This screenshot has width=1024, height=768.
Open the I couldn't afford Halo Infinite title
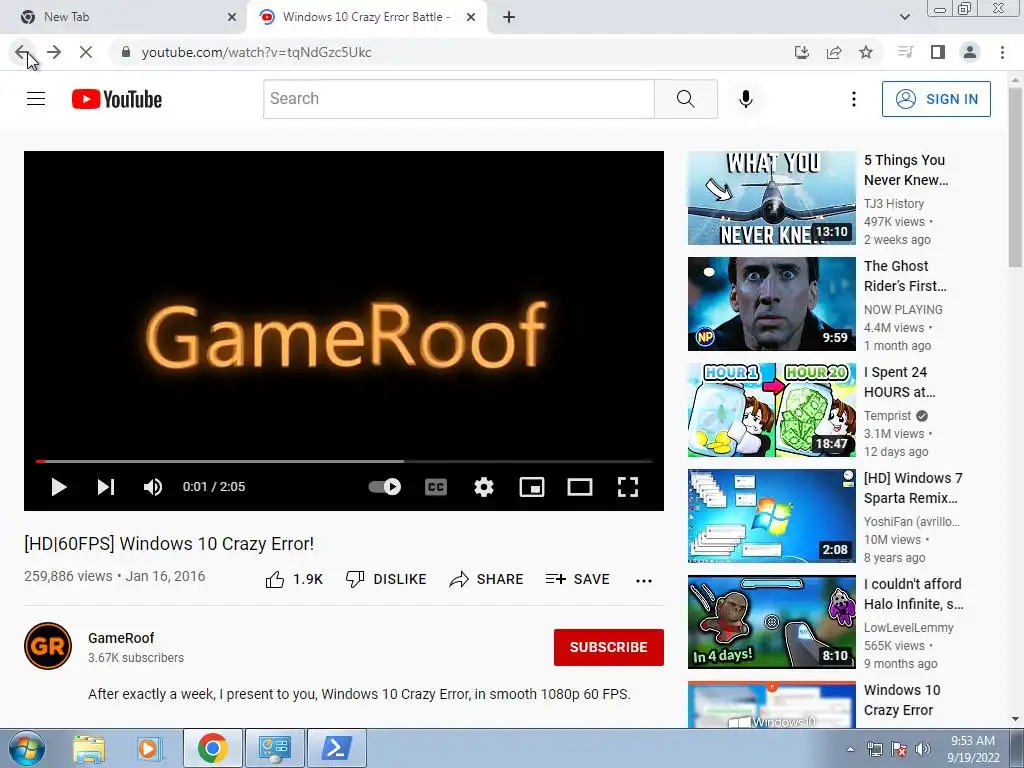(x=913, y=594)
